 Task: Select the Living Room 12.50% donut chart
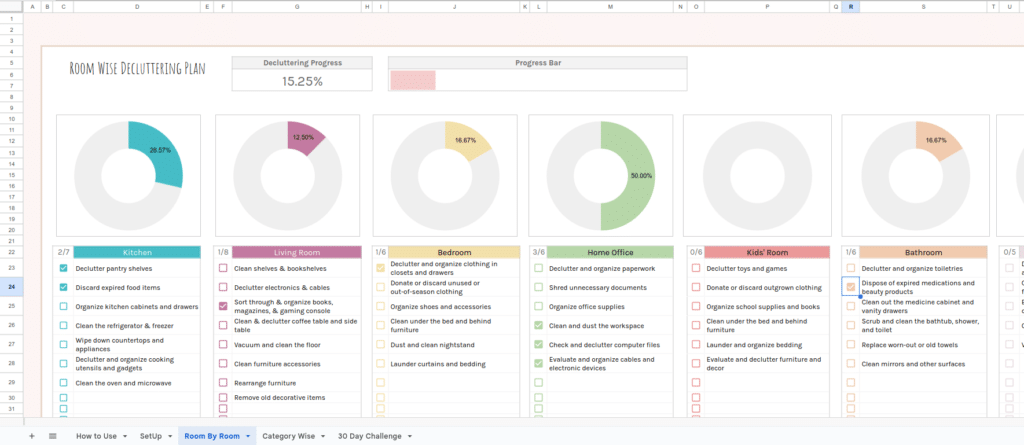(x=287, y=175)
